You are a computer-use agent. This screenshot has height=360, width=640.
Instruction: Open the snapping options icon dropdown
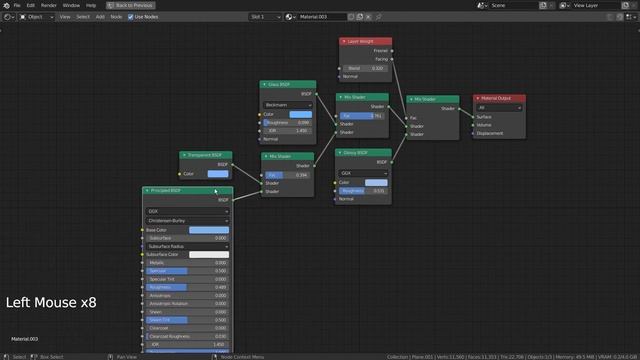631,17
